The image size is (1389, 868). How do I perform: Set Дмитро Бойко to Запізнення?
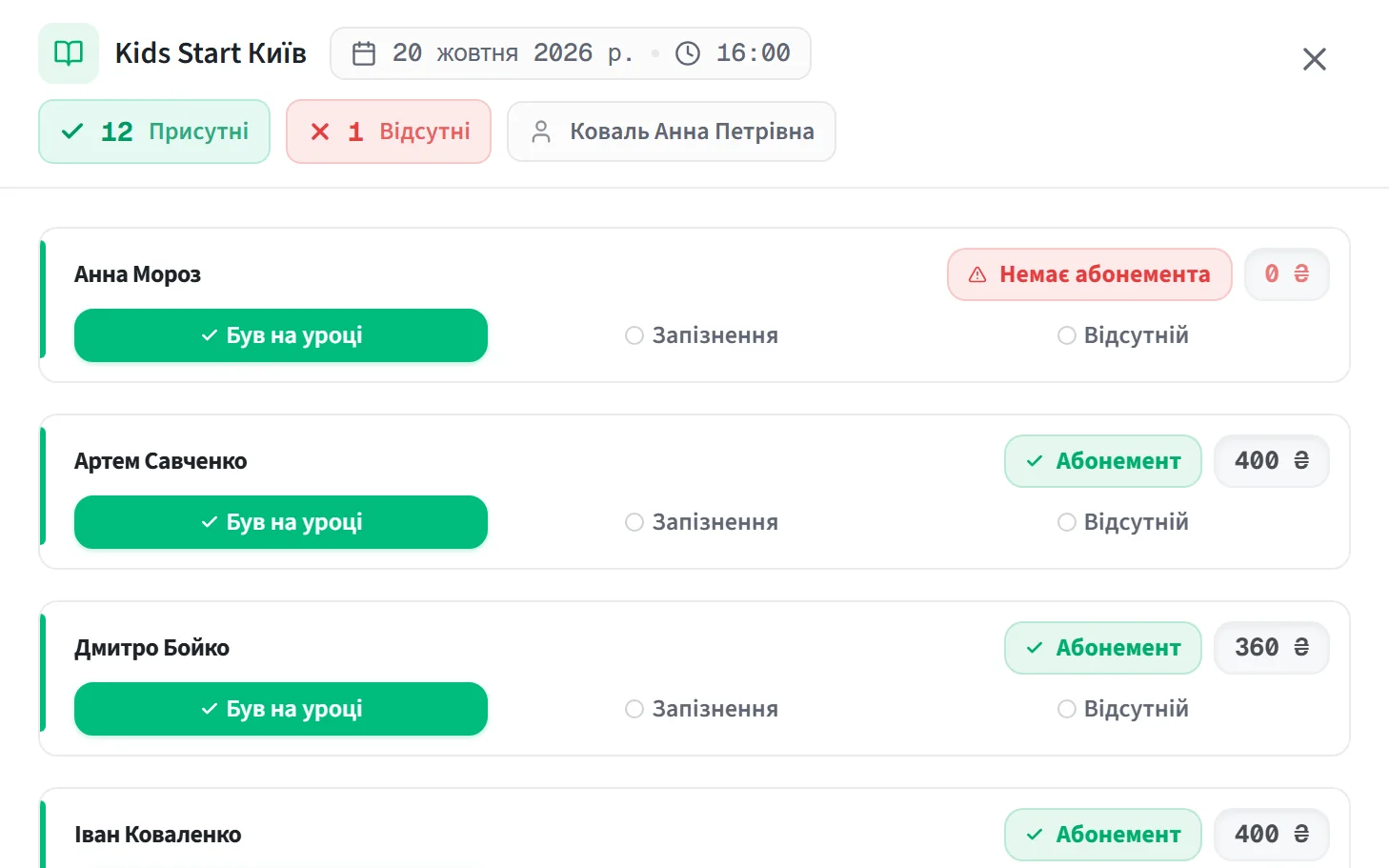(702, 709)
